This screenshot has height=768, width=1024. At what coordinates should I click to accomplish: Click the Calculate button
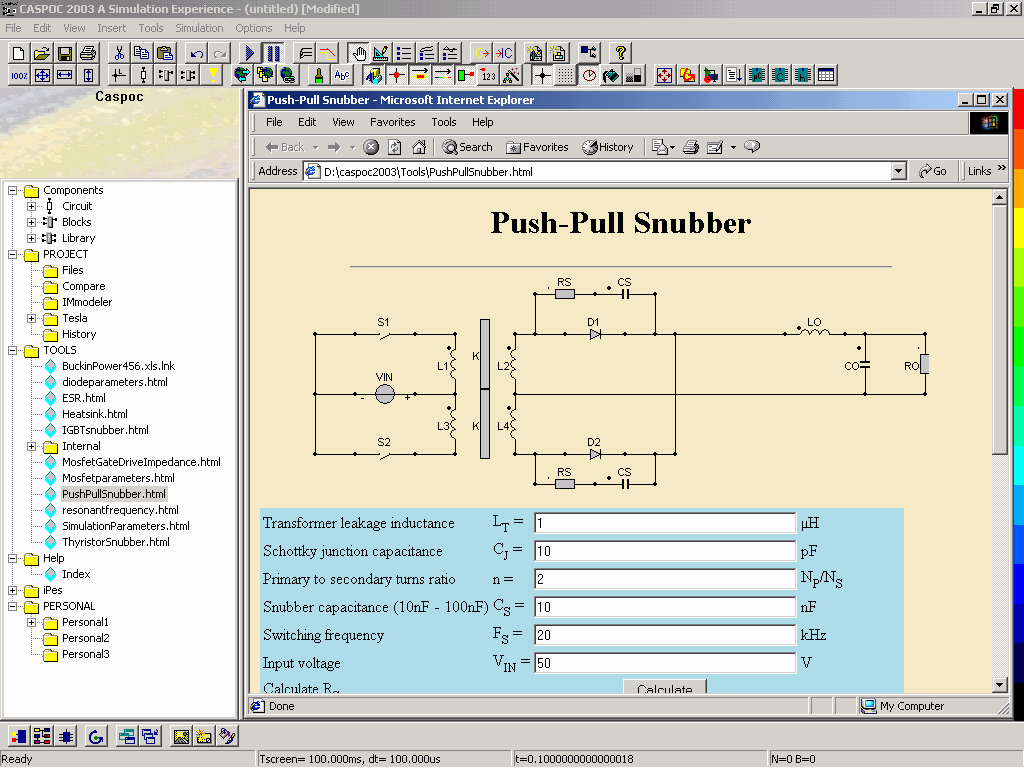pyautogui.click(x=665, y=687)
